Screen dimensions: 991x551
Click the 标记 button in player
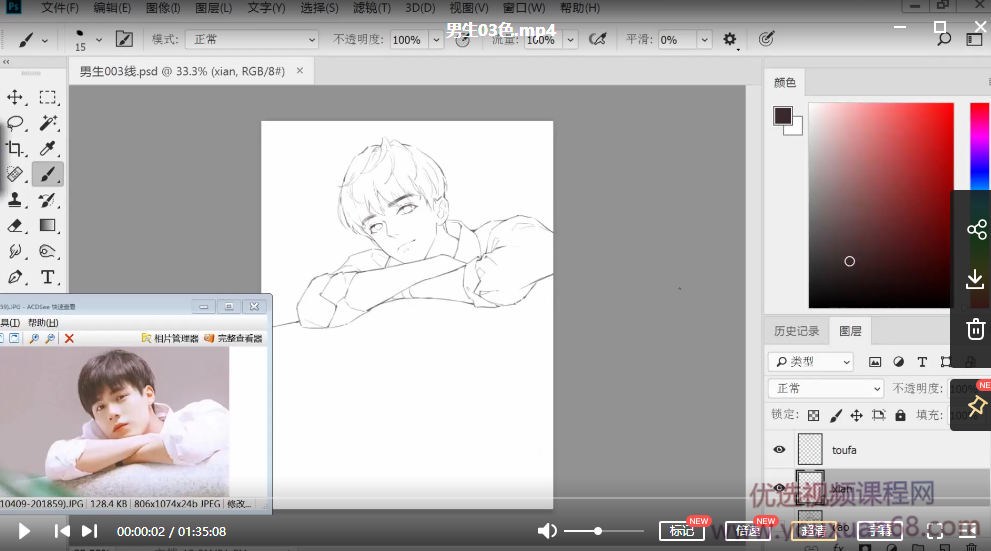(682, 531)
